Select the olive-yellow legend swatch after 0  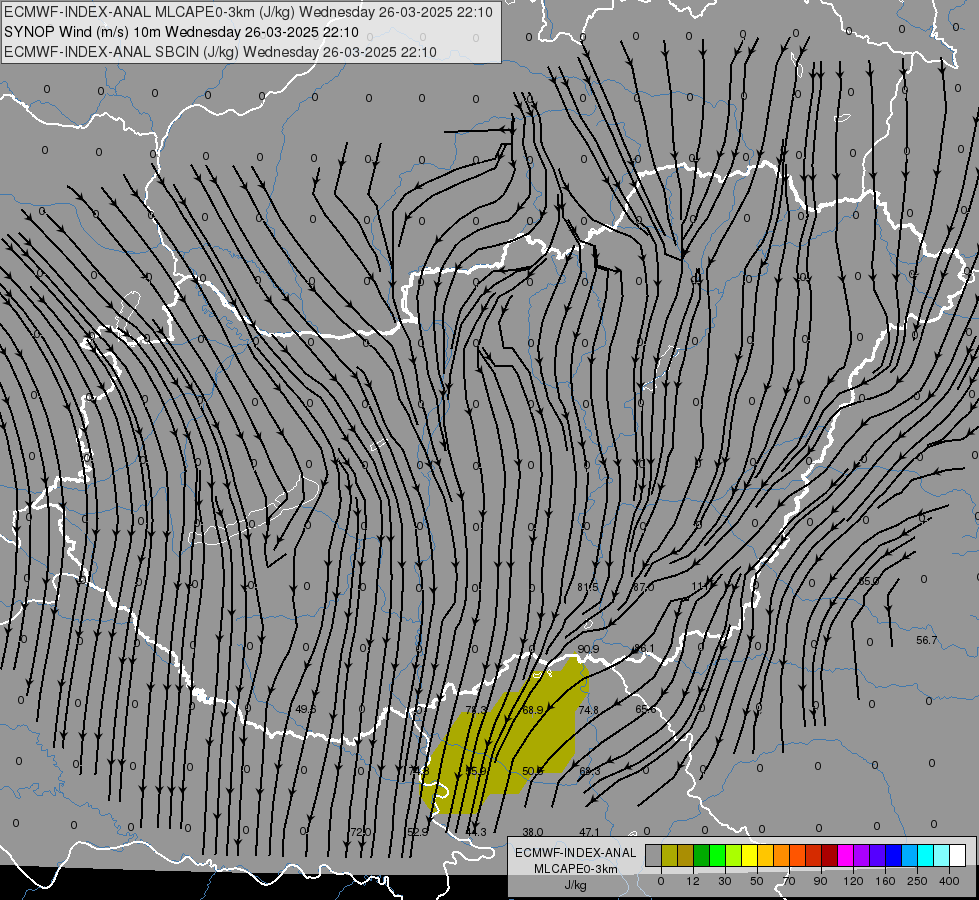pos(669,855)
